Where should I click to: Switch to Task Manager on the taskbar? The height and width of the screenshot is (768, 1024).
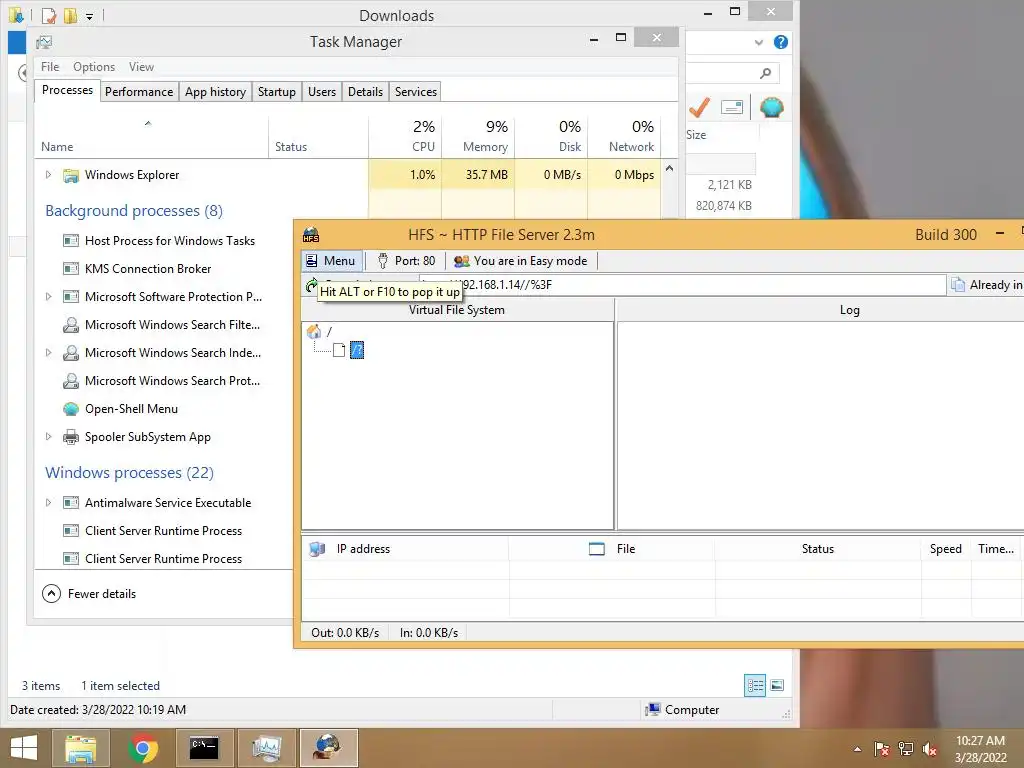pos(266,748)
